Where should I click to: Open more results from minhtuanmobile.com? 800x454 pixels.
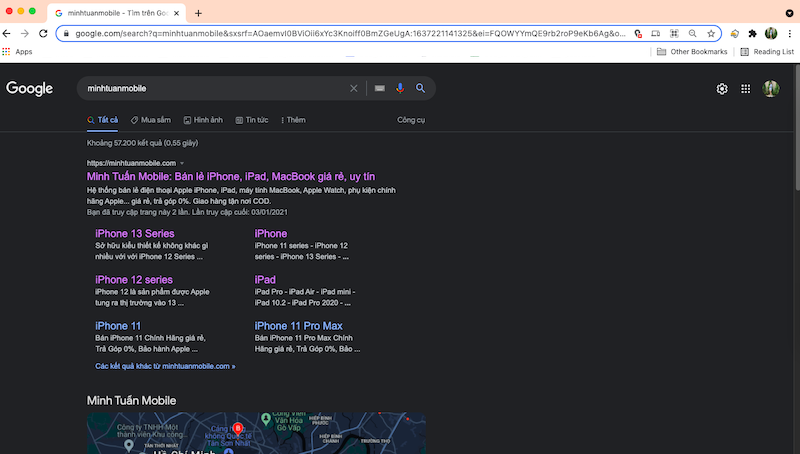pyautogui.click(x=165, y=366)
